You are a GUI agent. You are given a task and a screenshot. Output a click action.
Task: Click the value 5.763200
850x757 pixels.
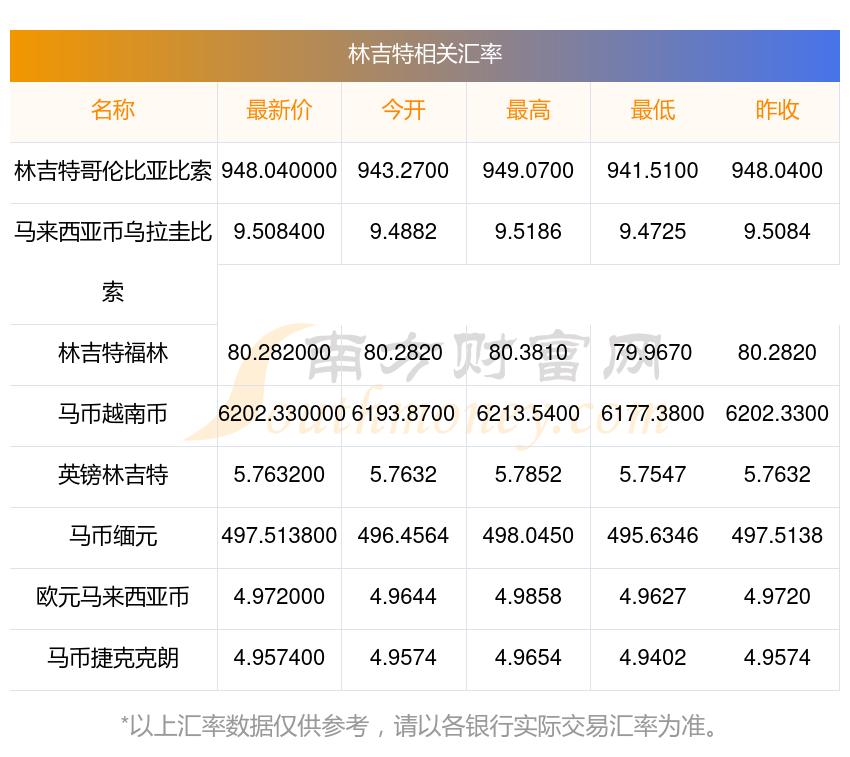click(x=279, y=475)
